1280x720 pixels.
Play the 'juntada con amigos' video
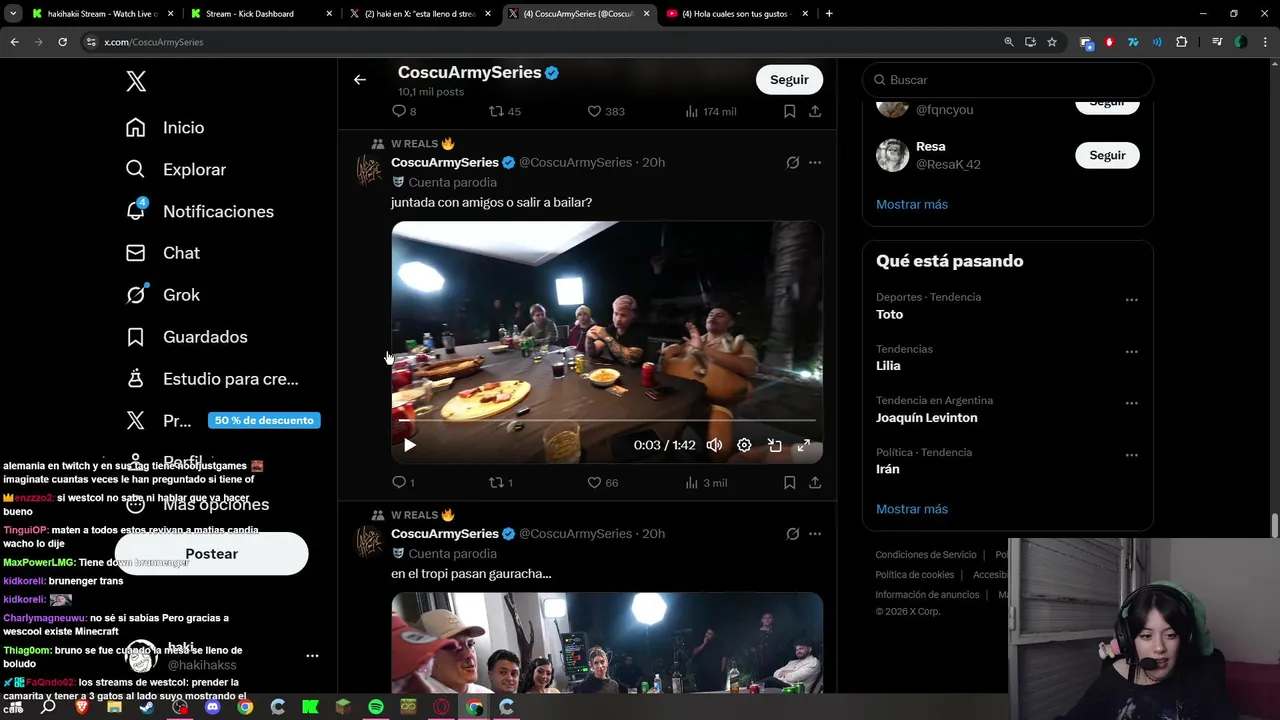(x=409, y=445)
